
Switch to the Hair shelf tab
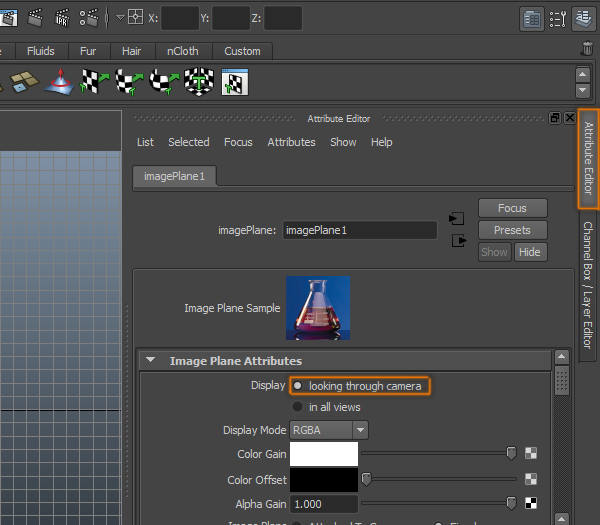pos(132,51)
